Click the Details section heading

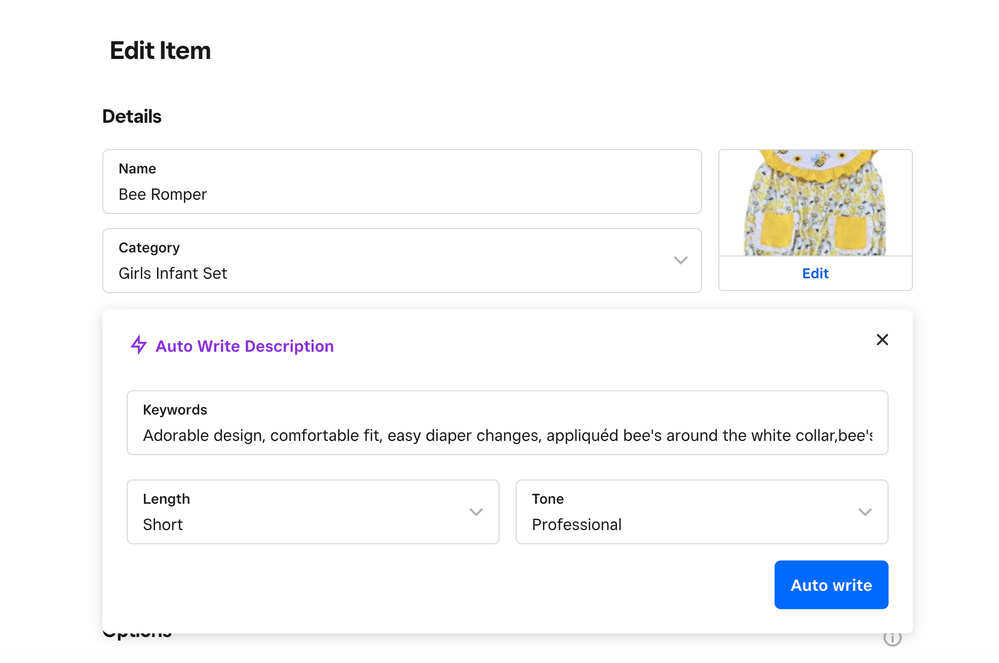[132, 116]
